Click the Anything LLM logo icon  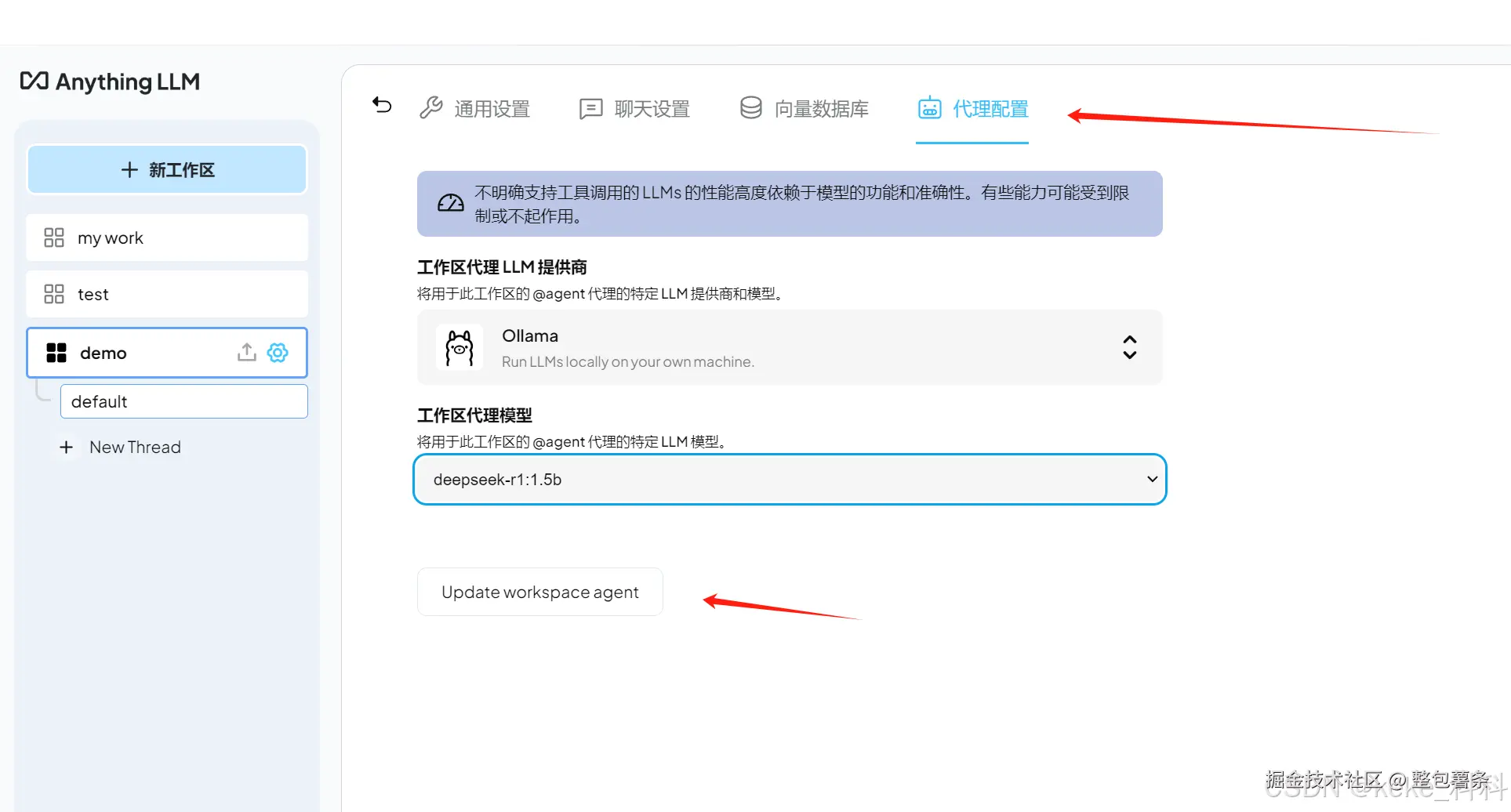[32, 81]
